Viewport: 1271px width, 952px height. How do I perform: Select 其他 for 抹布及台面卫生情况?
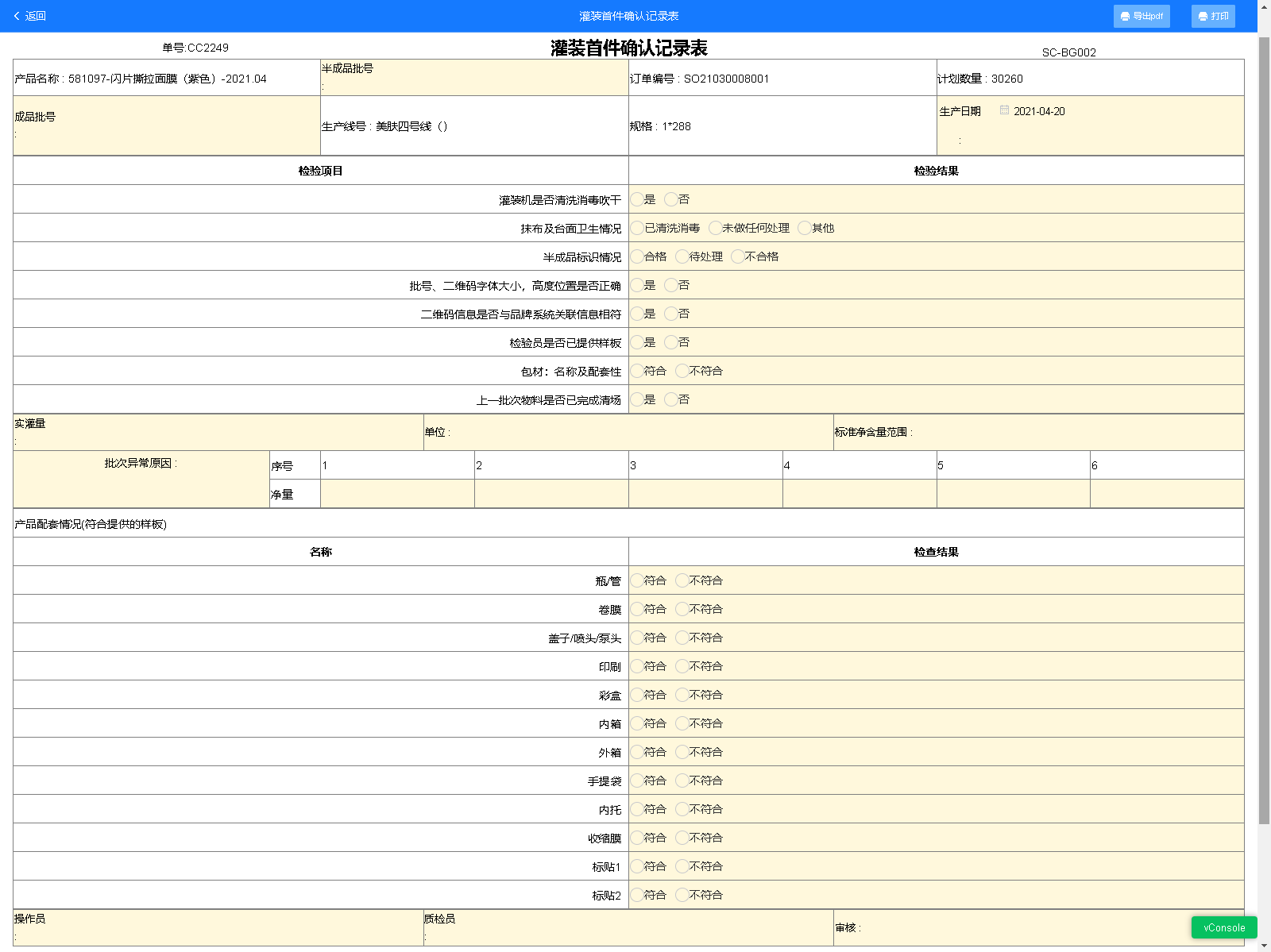(x=805, y=228)
